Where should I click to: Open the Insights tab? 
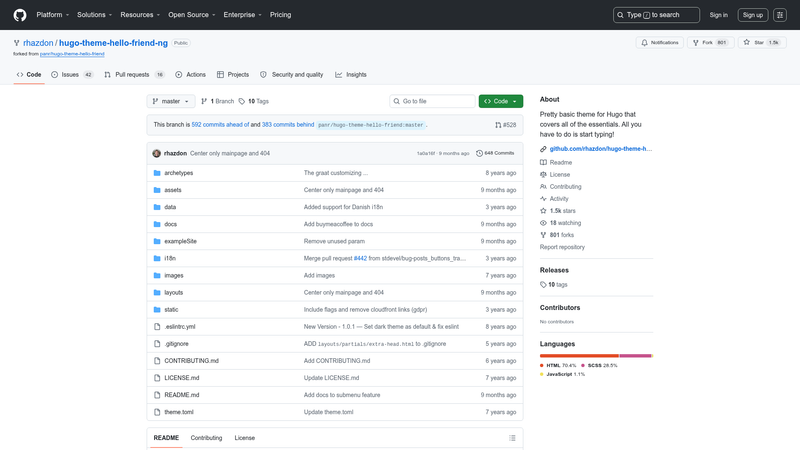(x=351, y=74)
